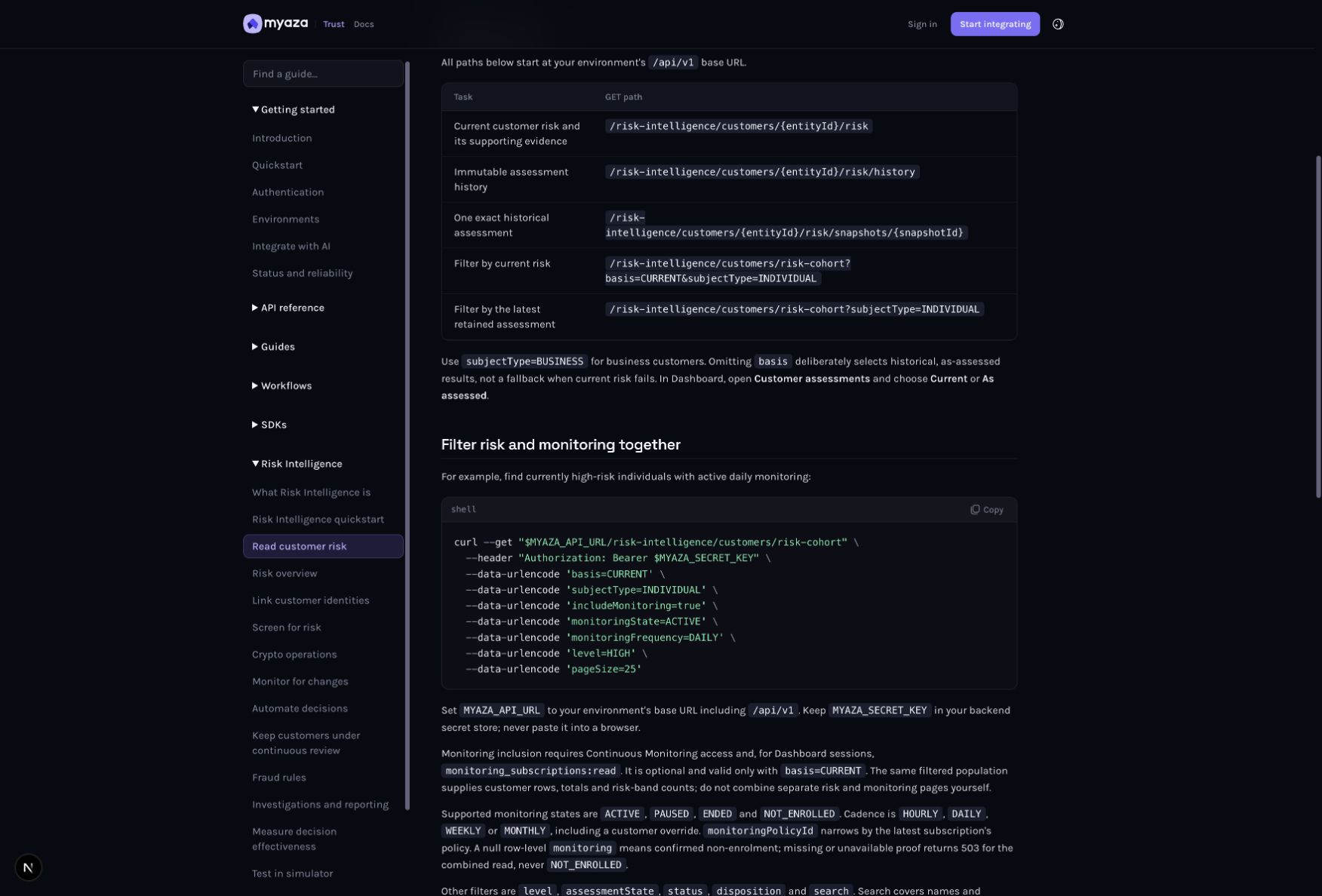
Task: Open the Quickstart guide
Action: (x=277, y=165)
